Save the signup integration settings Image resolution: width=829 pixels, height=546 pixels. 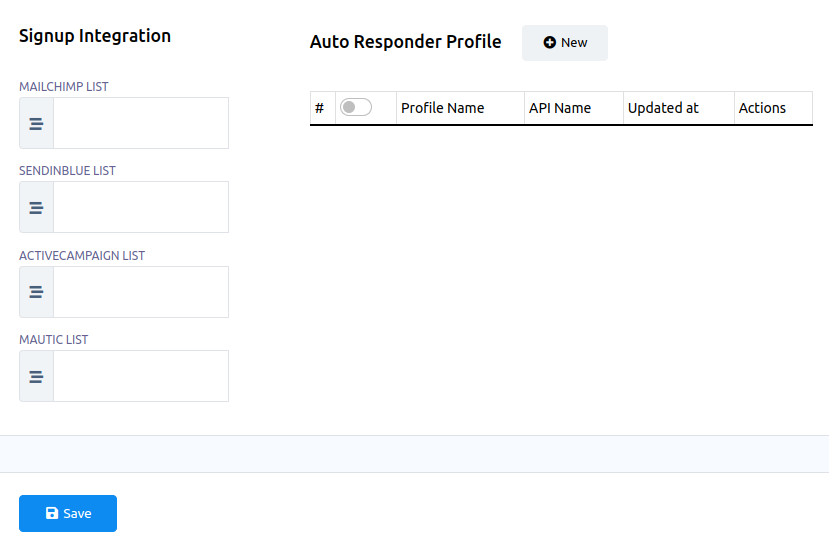pyautogui.click(x=68, y=513)
